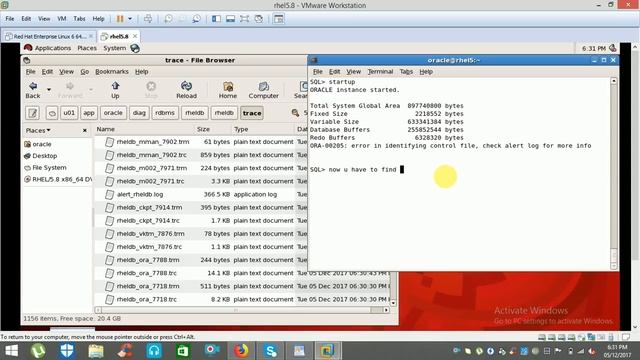Click File Browser vertical scrollbar down arrow
640x360 pixels.
tap(393, 303)
